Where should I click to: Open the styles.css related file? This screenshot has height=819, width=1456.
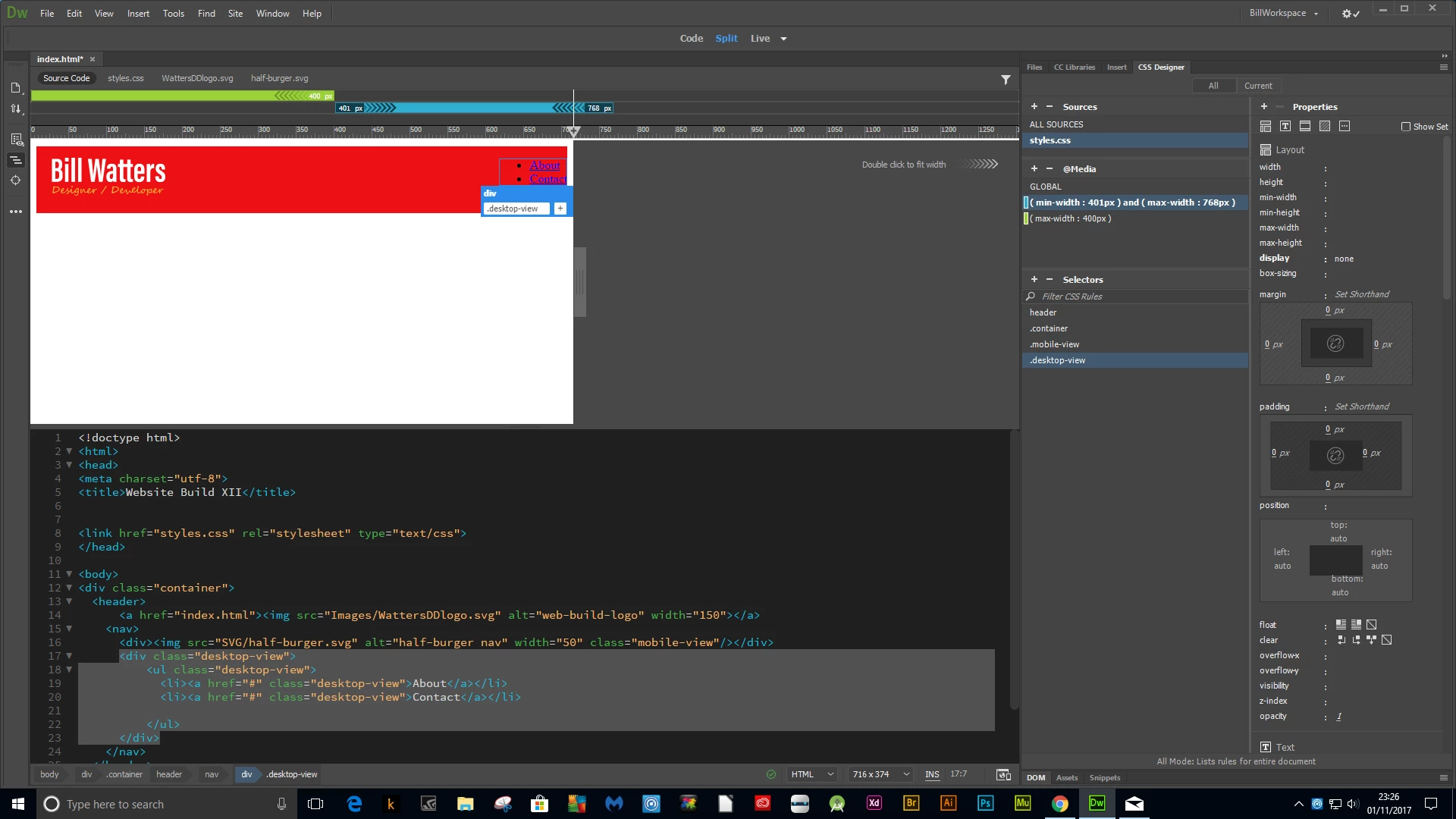(x=125, y=78)
